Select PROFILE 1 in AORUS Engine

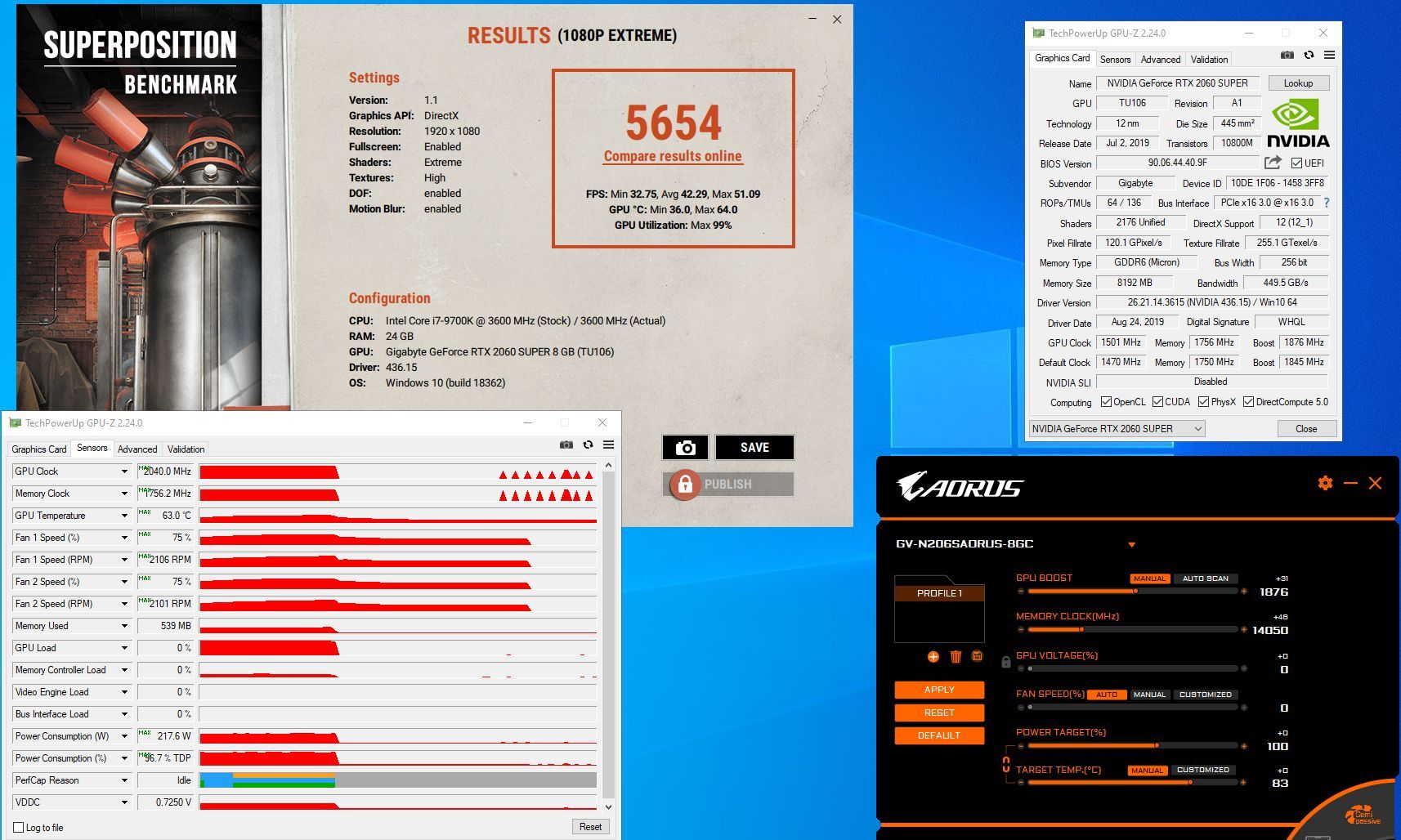939,593
